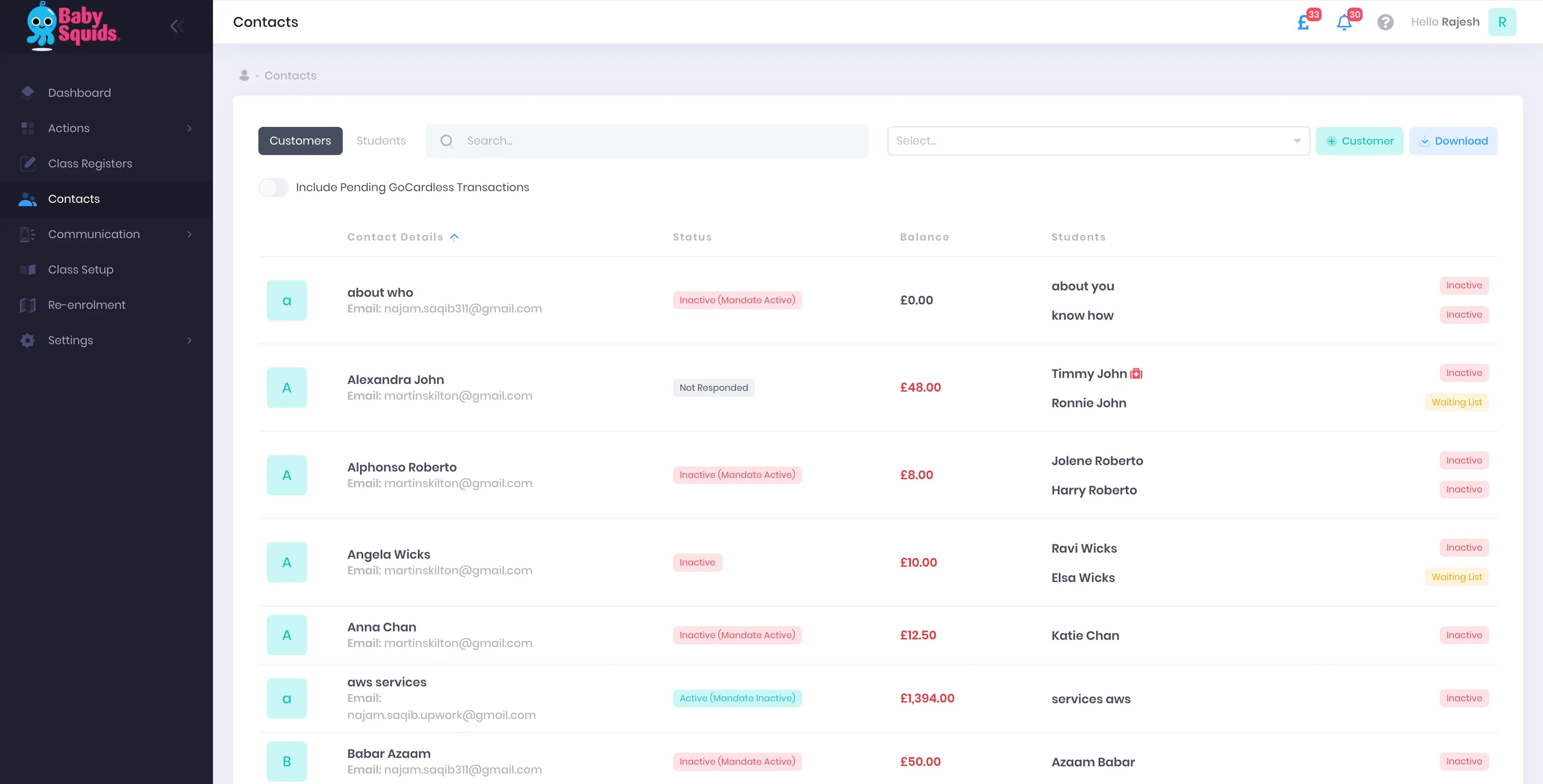Expand the Communication sidebar menu
This screenshot has height=784, width=1543.
(x=94, y=234)
